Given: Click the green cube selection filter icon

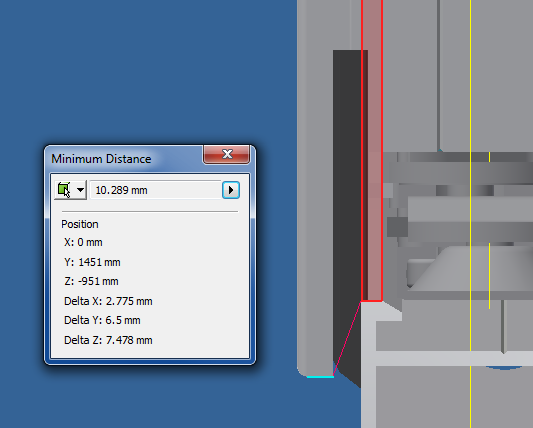Looking at the screenshot, I should (x=64, y=190).
